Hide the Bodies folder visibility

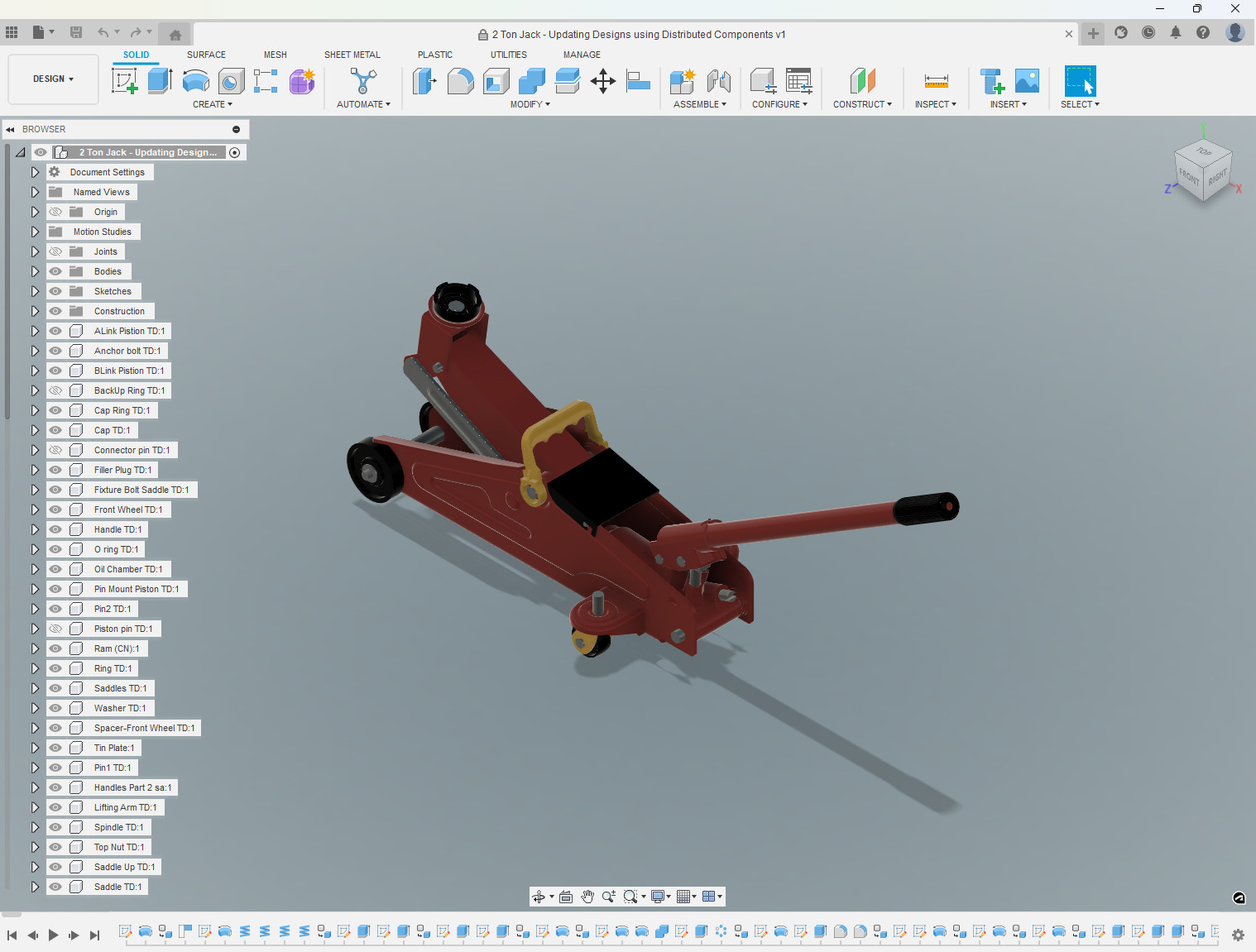coord(55,271)
